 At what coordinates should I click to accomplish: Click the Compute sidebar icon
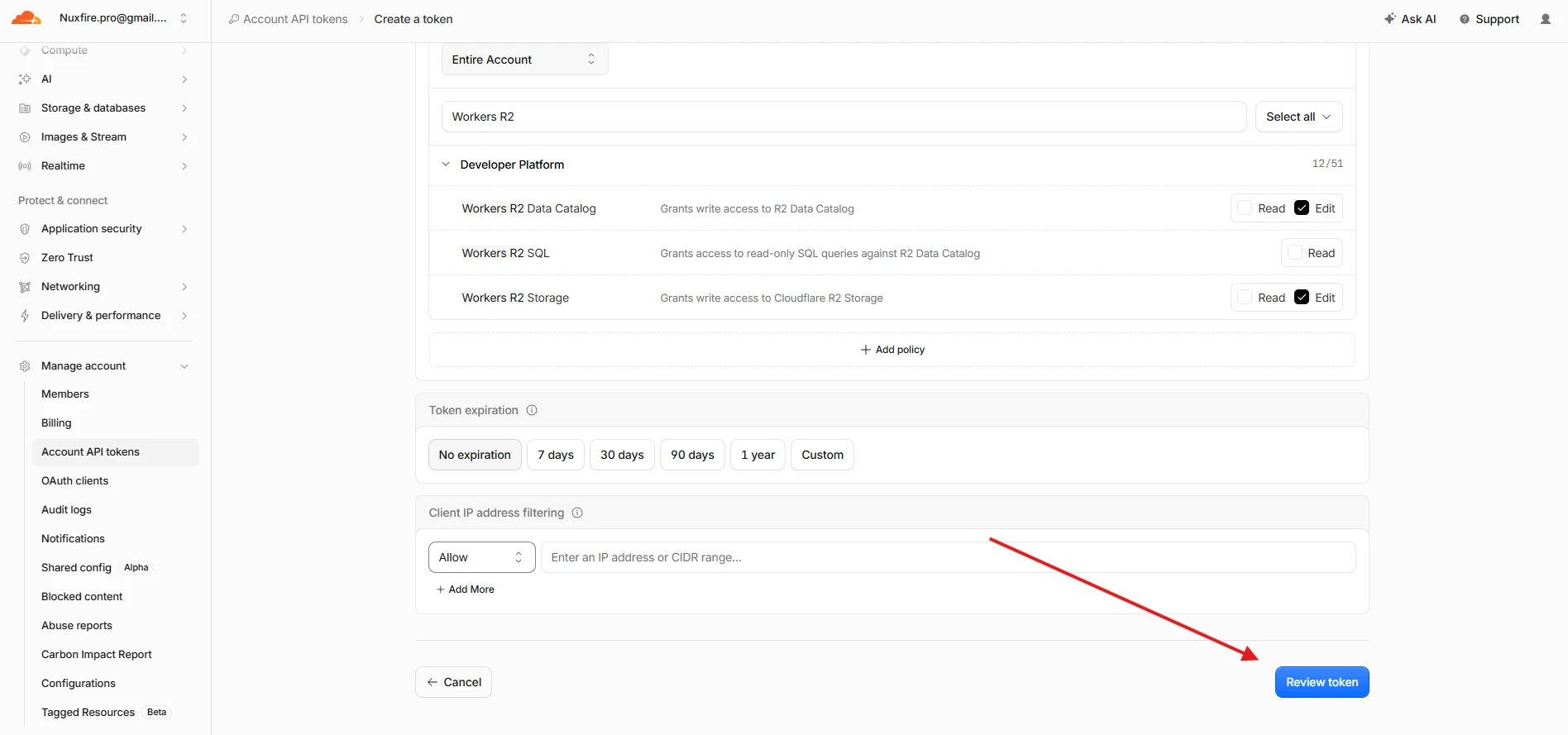pos(25,50)
